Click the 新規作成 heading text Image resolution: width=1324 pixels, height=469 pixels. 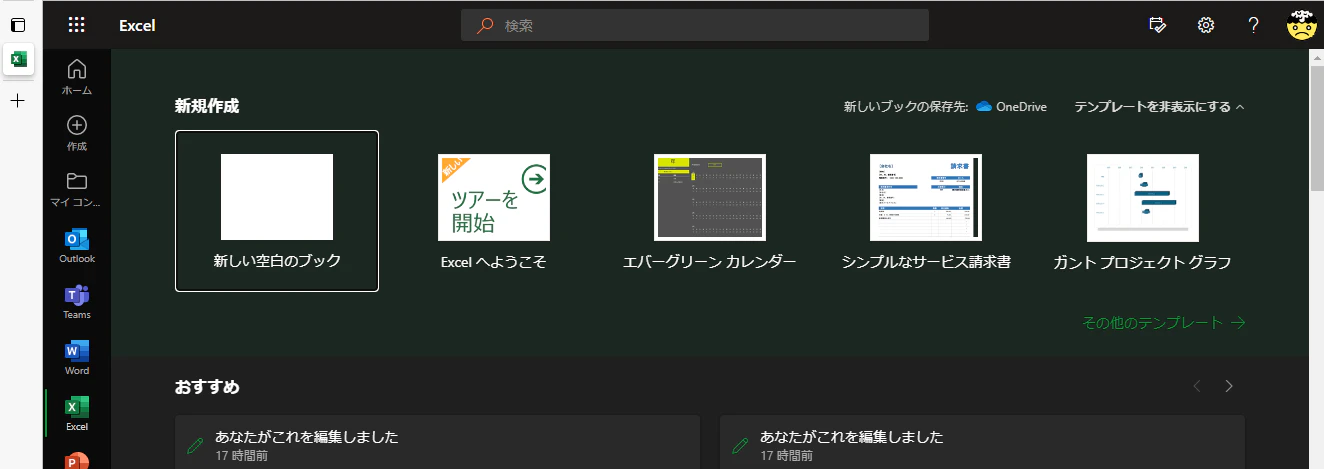tap(207, 106)
